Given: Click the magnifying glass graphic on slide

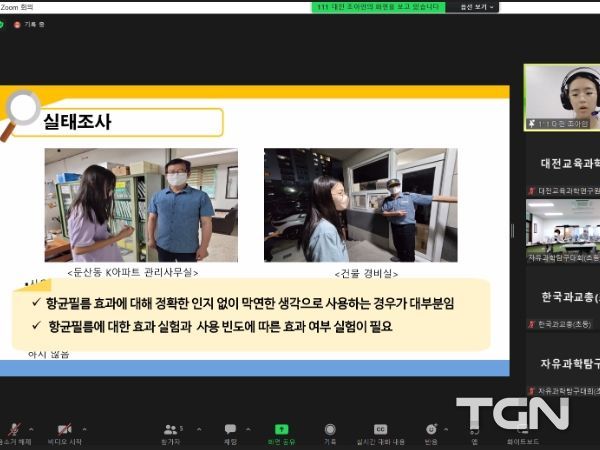Looking at the screenshot, I should click(x=20, y=115).
